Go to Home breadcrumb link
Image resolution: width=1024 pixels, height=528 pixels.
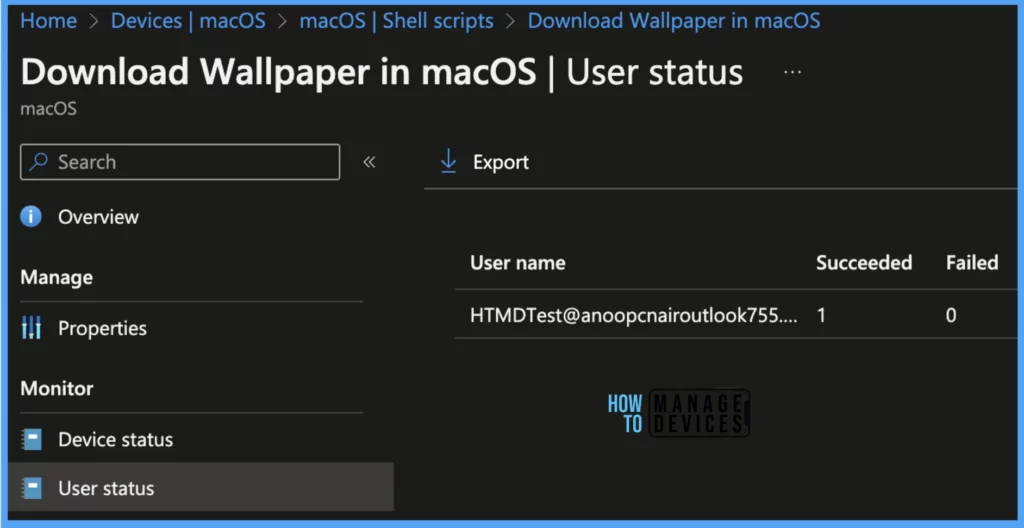(48, 21)
